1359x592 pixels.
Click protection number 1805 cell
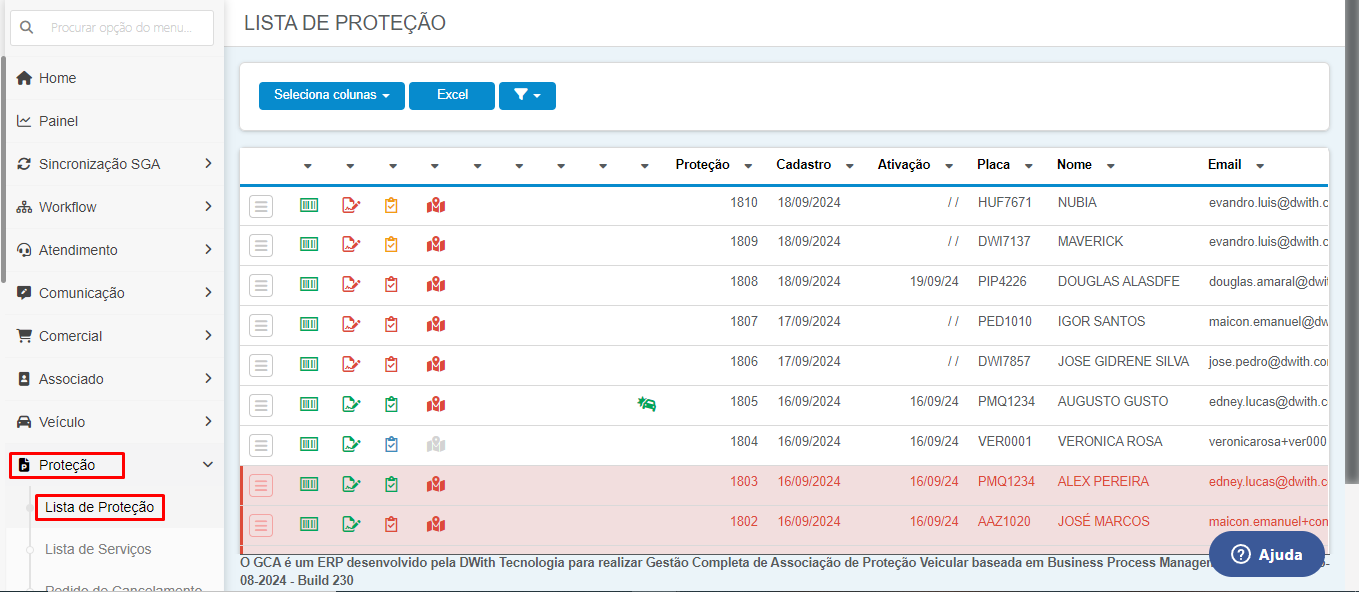click(x=743, y=401)
